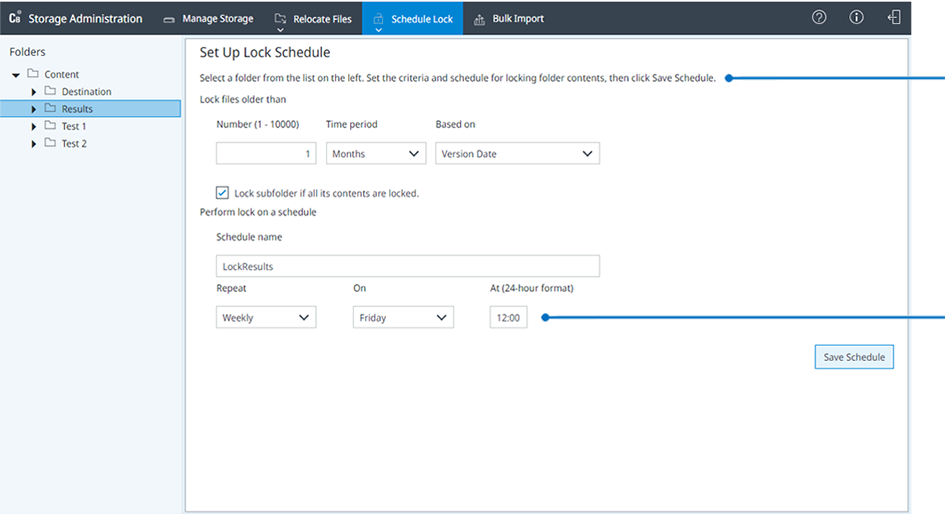Open the Based on Version Date dropdown
The image size is (945, 514).
point(517,154)
